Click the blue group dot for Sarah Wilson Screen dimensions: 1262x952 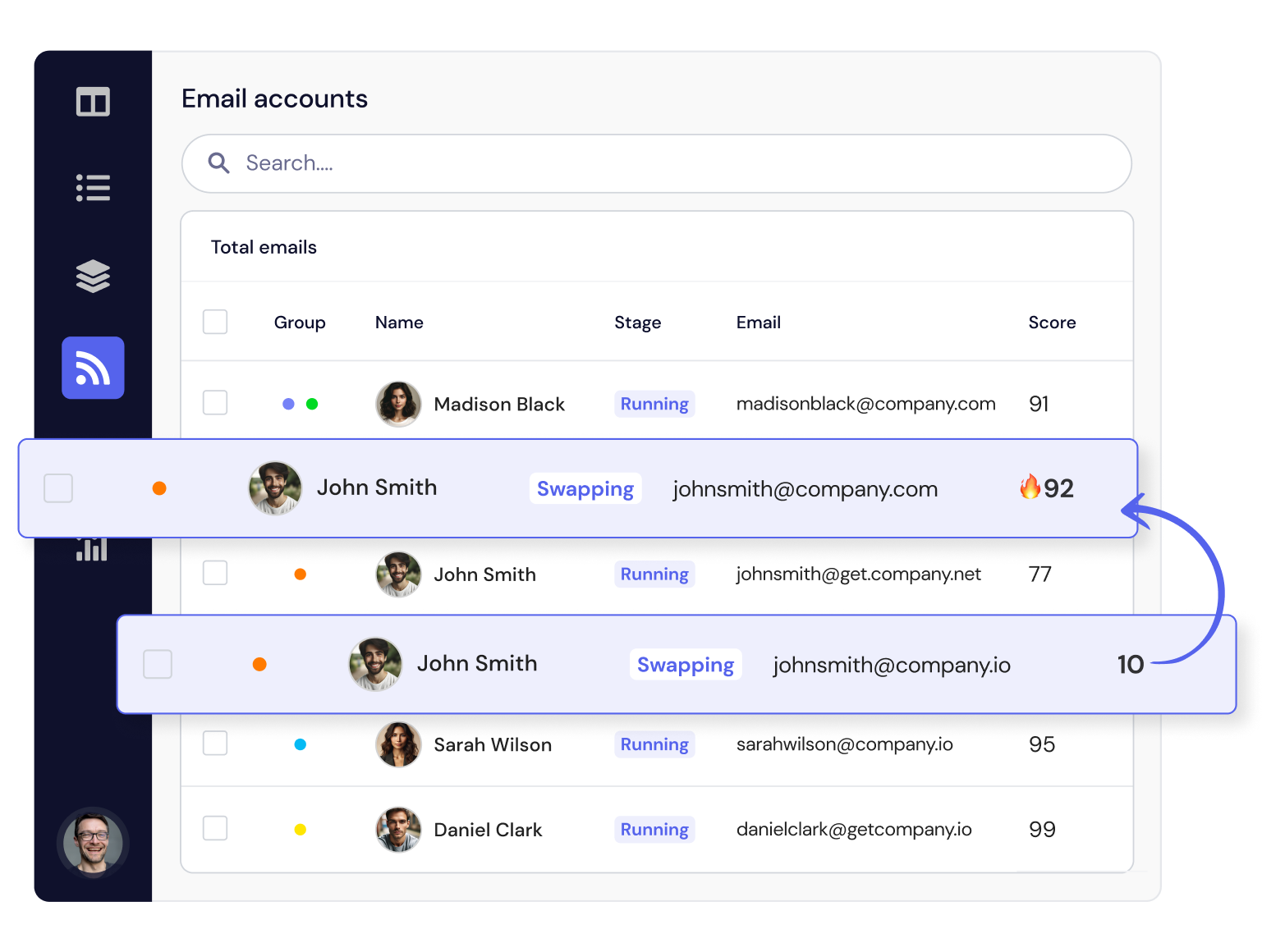(x=301, y=744)
